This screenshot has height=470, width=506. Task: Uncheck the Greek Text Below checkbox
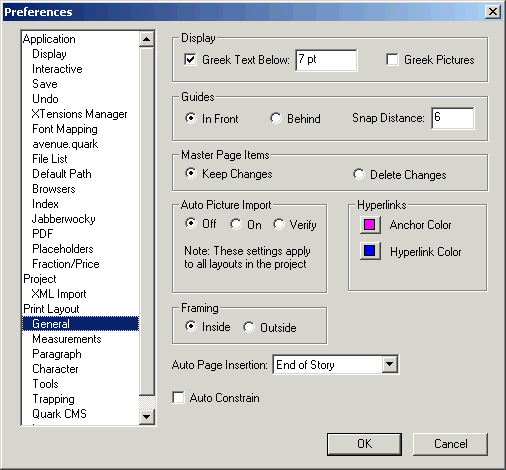[x=190, y=60]
